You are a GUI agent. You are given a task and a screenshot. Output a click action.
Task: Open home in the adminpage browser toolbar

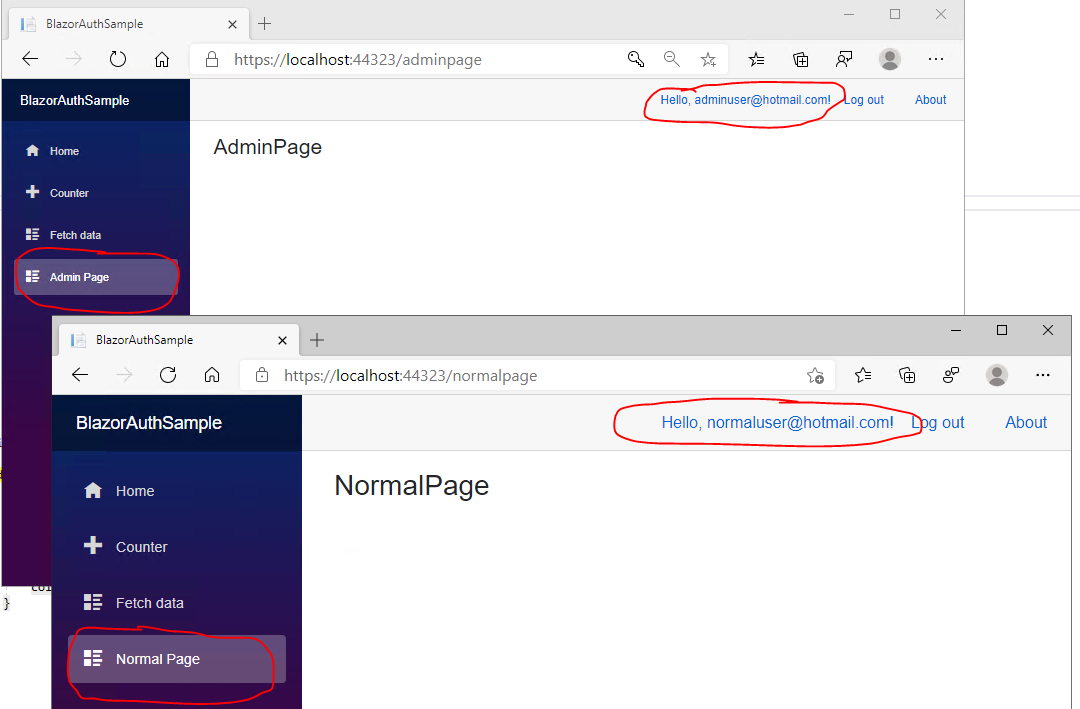click(162, 59)
